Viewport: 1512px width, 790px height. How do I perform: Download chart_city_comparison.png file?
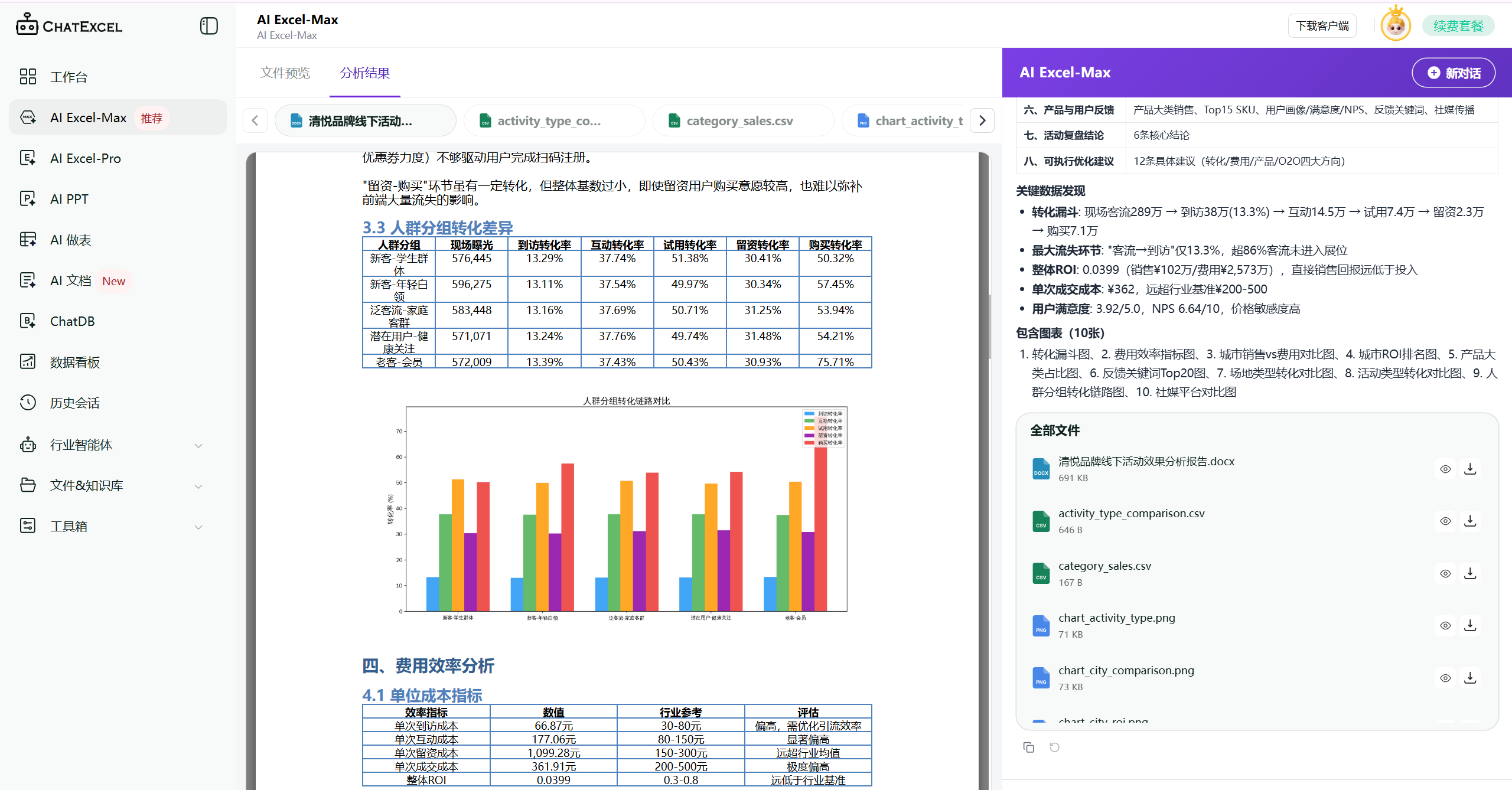coord(1470,678)
